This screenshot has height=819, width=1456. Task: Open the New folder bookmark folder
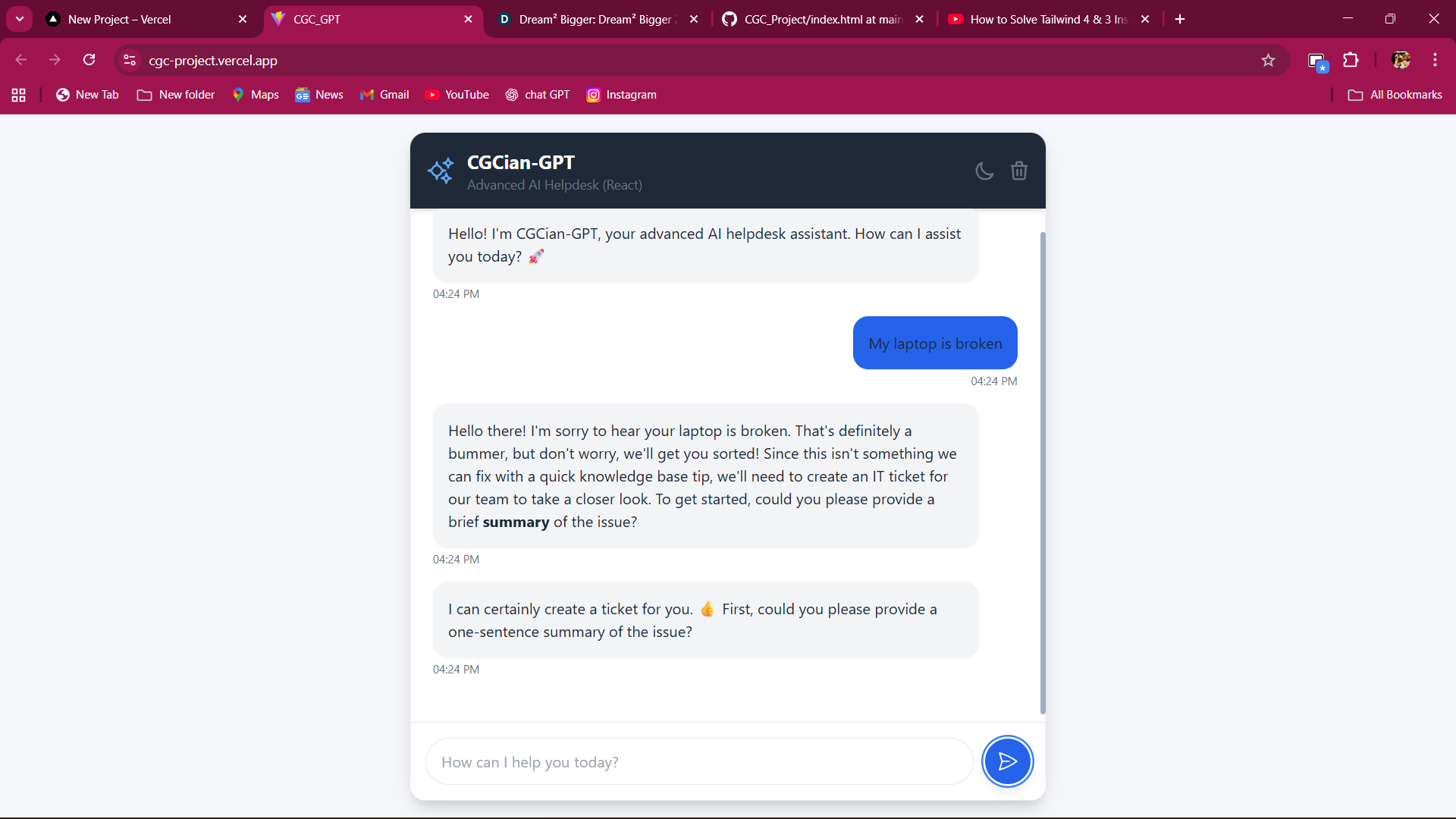tap(176, 95)
